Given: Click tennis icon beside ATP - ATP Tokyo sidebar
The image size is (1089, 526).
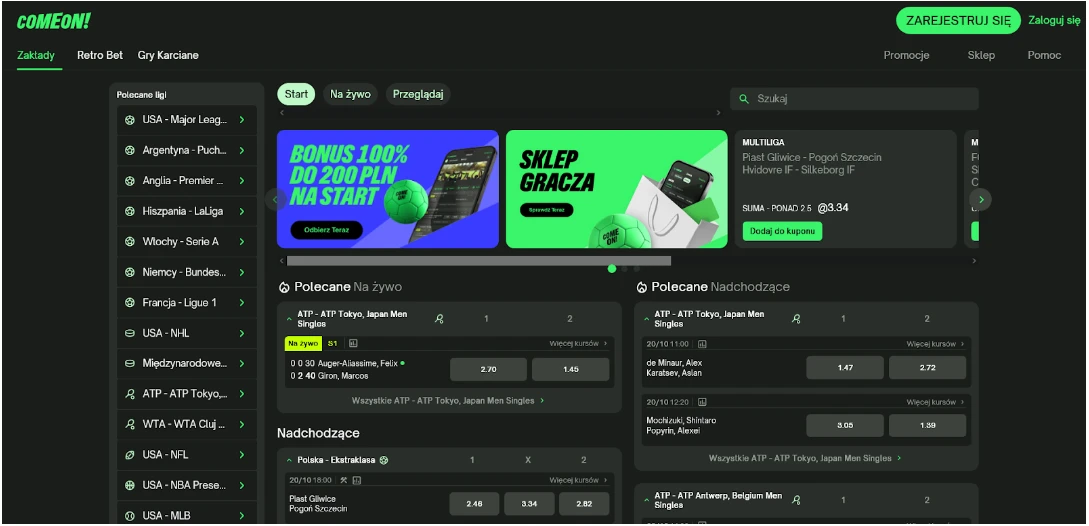Looking at the screenshot, I should [x=129, y=394].
